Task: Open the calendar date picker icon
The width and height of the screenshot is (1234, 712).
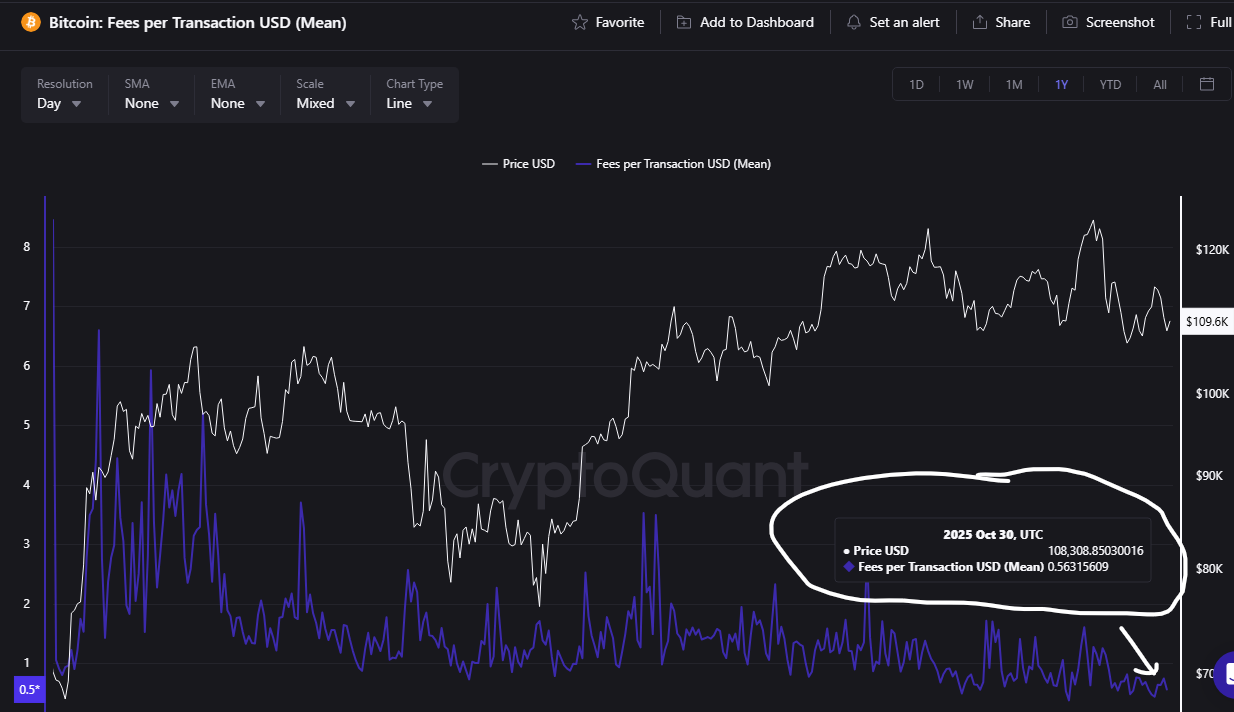Action: coord(1207,84)
